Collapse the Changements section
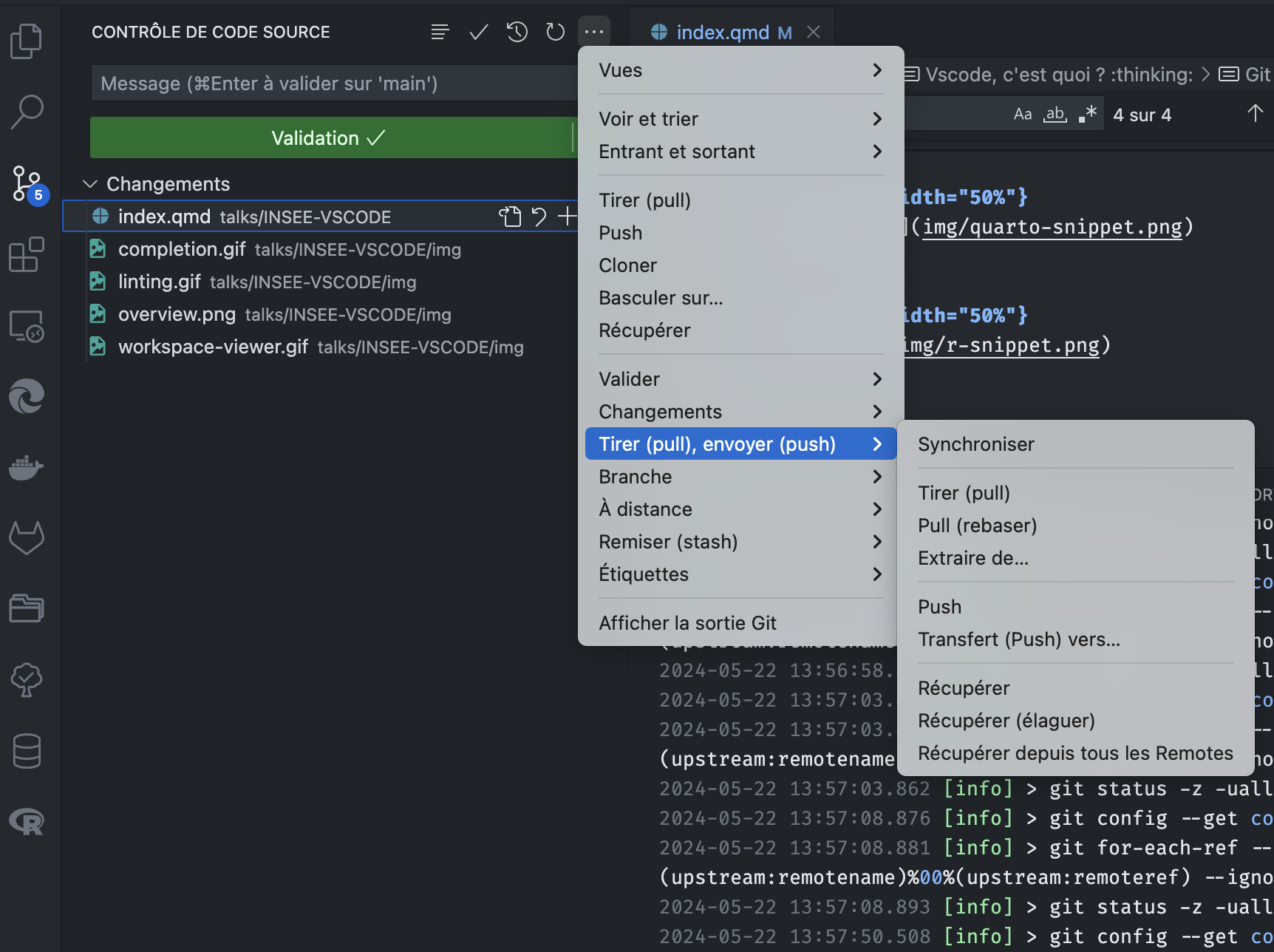The width and height of the screenshot is (1274, 952). click(90, 184)
